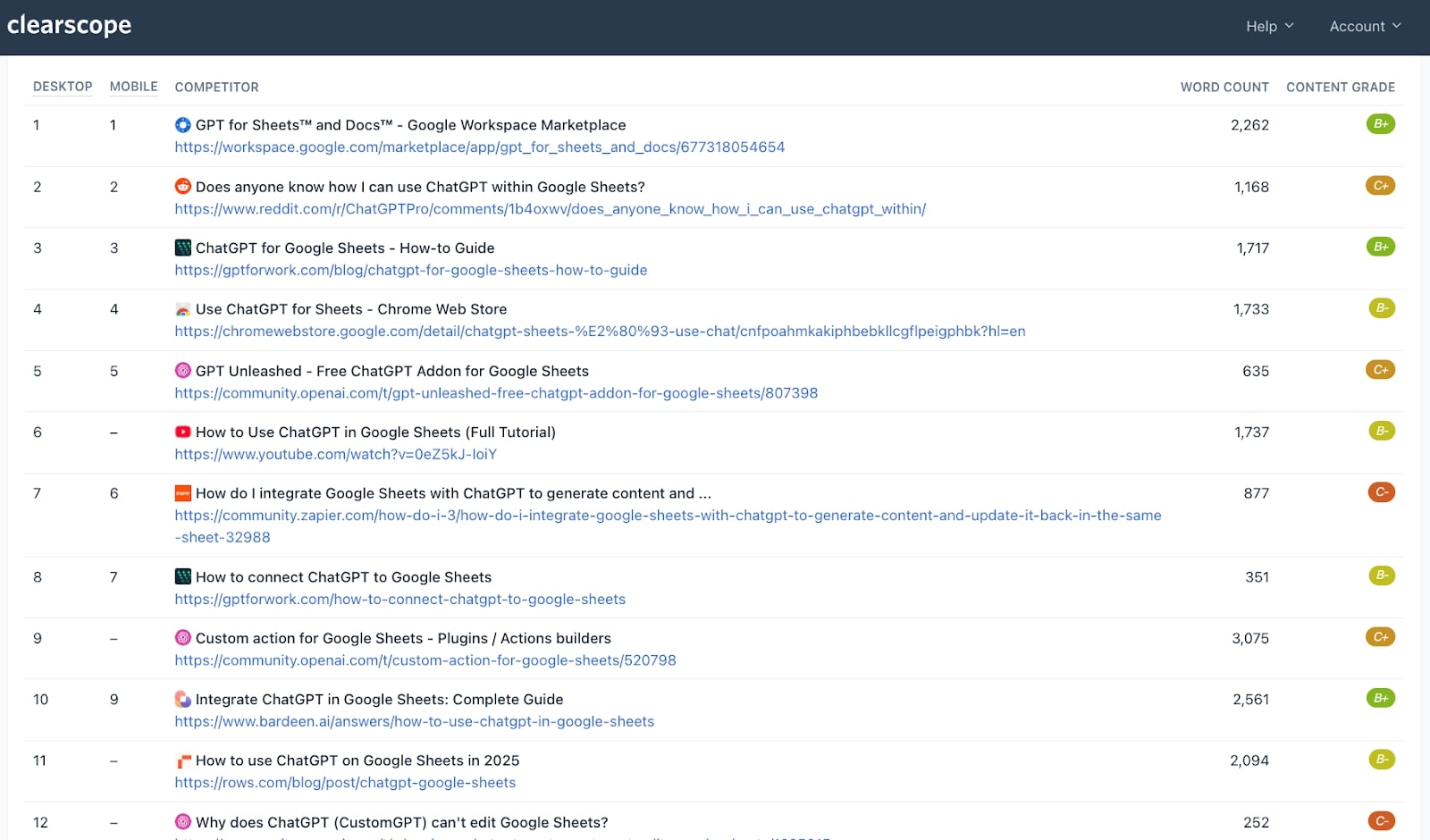This screenshot has width=1430, height=840.
Task: Click the favicon beside ChatGPT for Google Sheets How-to Guide
Action: tap(183, 248)
